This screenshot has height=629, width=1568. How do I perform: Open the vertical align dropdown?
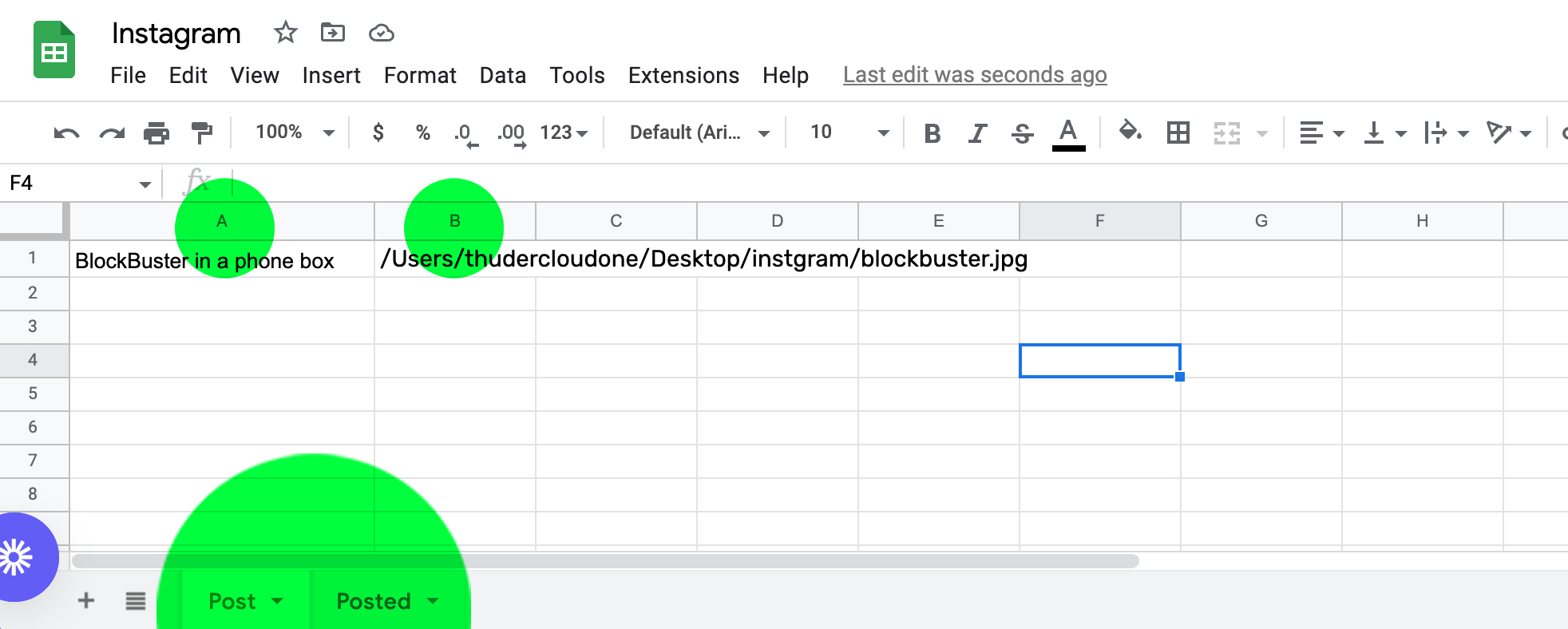tap(1384, 133)
